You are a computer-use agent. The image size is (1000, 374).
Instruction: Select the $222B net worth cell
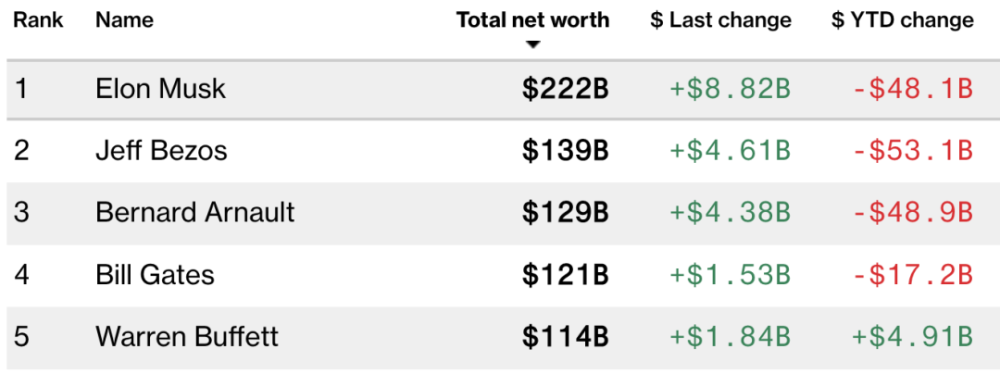pos(566,89)
